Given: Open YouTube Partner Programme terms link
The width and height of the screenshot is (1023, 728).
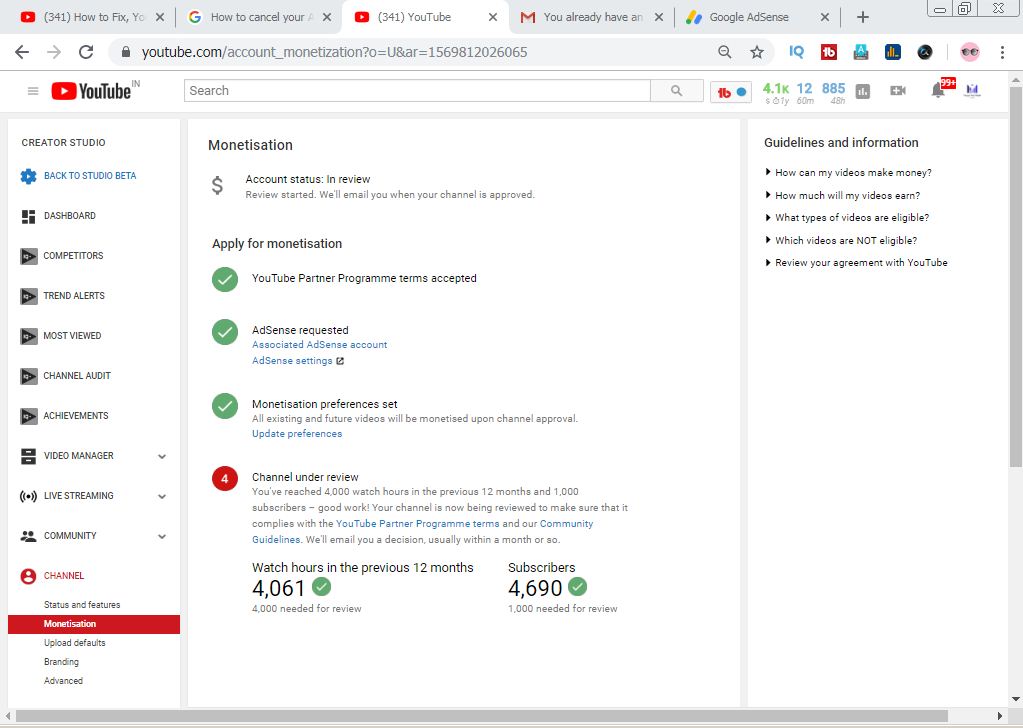Looking at the screenshot, I should pos(418,523).
